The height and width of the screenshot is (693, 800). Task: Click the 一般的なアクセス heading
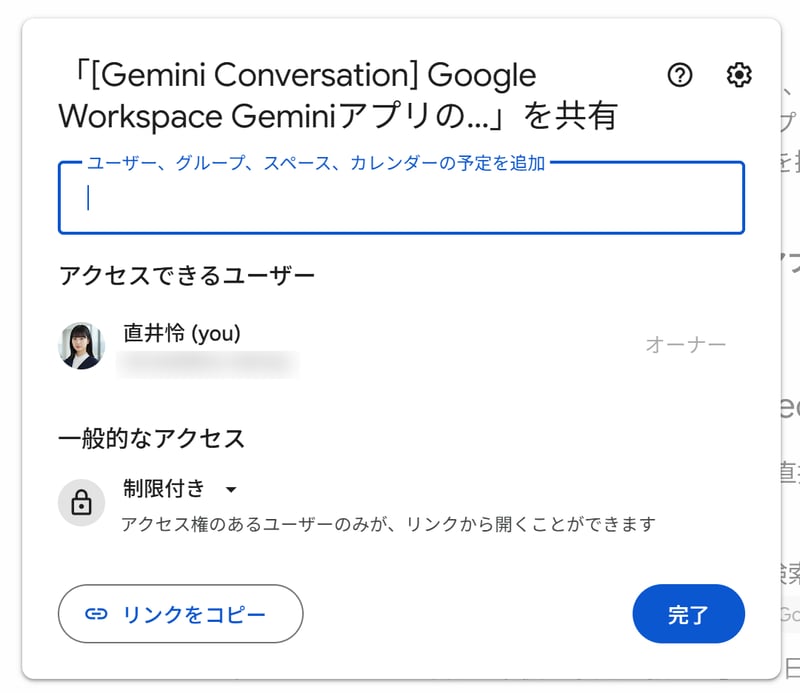[x=152, y=438]
